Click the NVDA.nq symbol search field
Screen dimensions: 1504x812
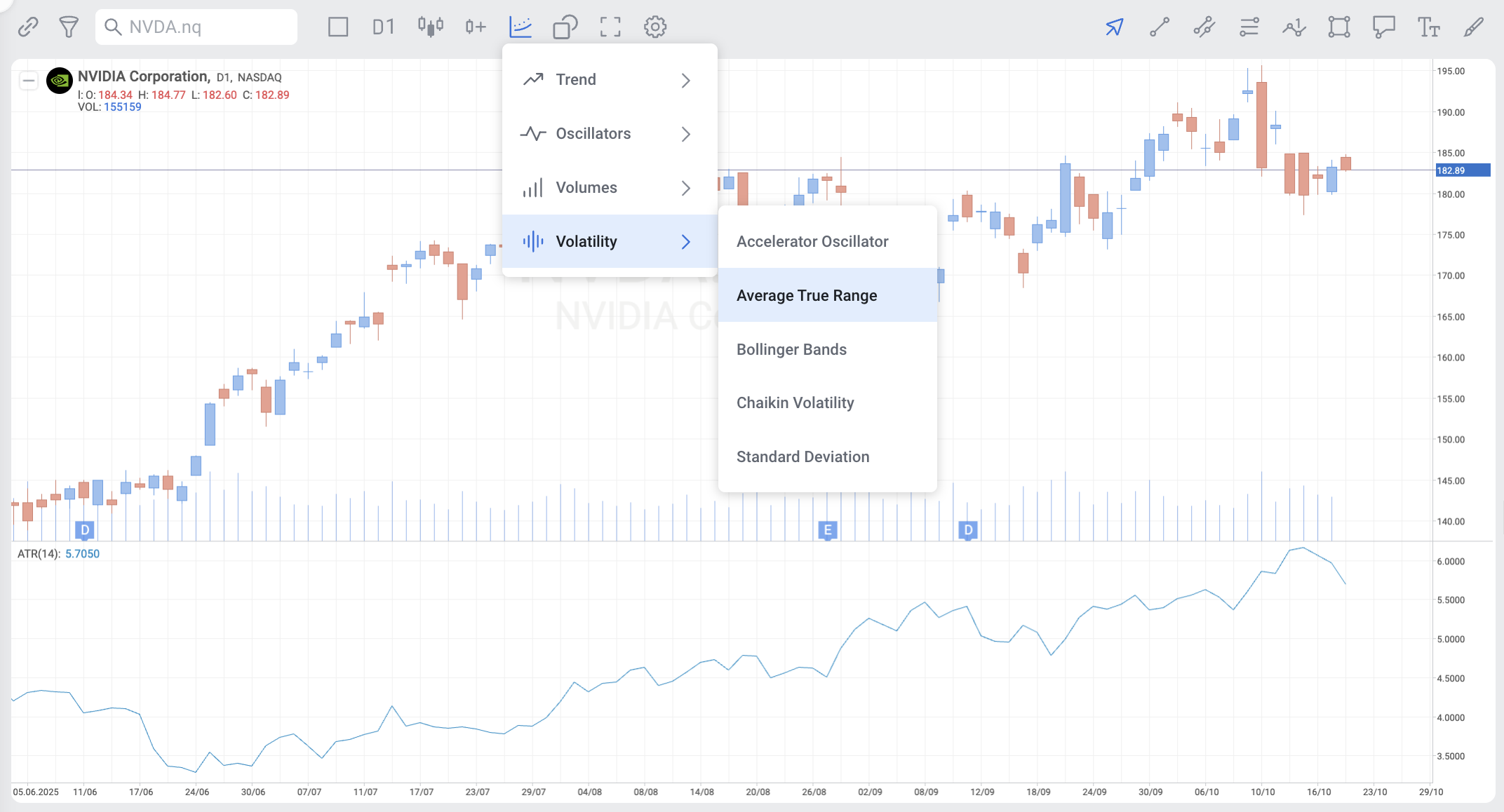[196, 27]
